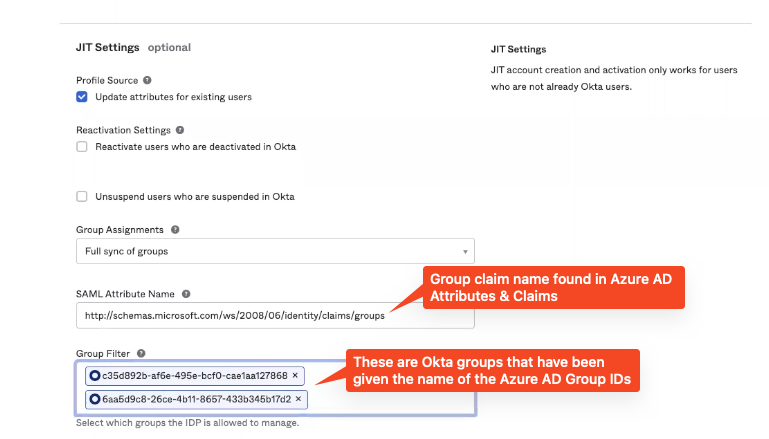The image size is (769, 439).
Task: Enable Reactivate users who are deactivated in Okta
Action: coord(82,146)
